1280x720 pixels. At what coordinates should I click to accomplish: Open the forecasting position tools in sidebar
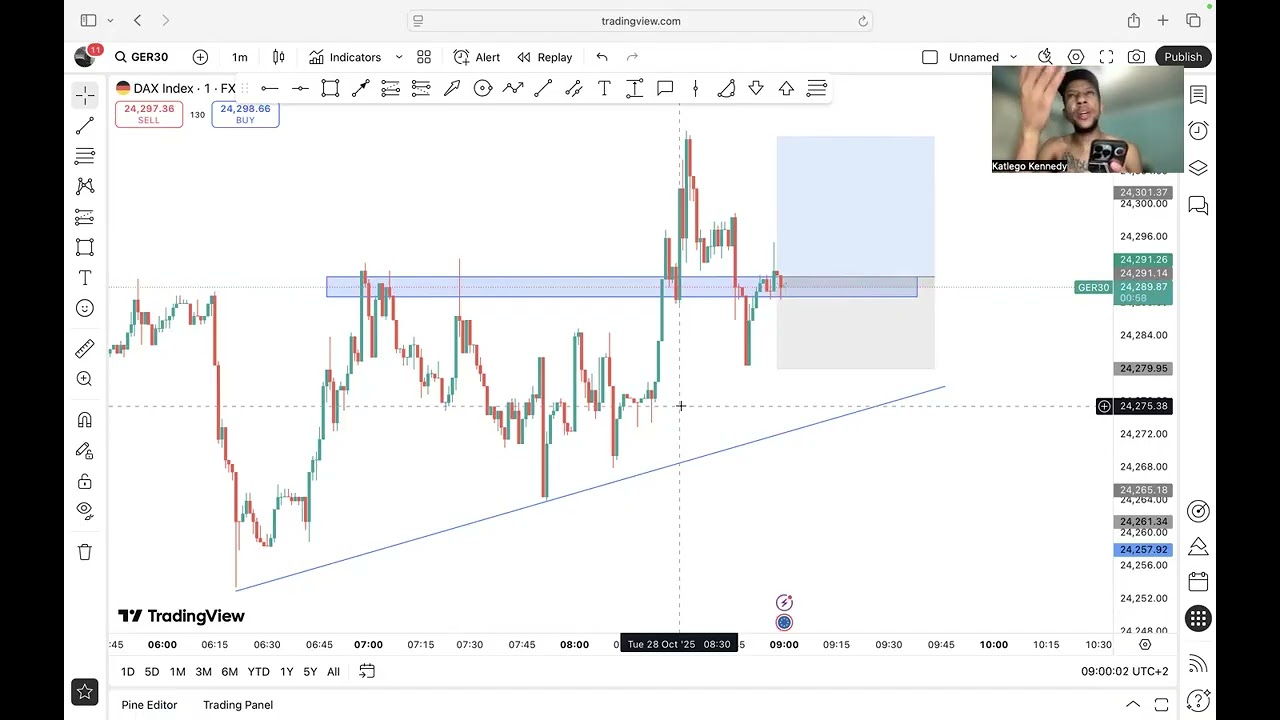tap(85, 217)
